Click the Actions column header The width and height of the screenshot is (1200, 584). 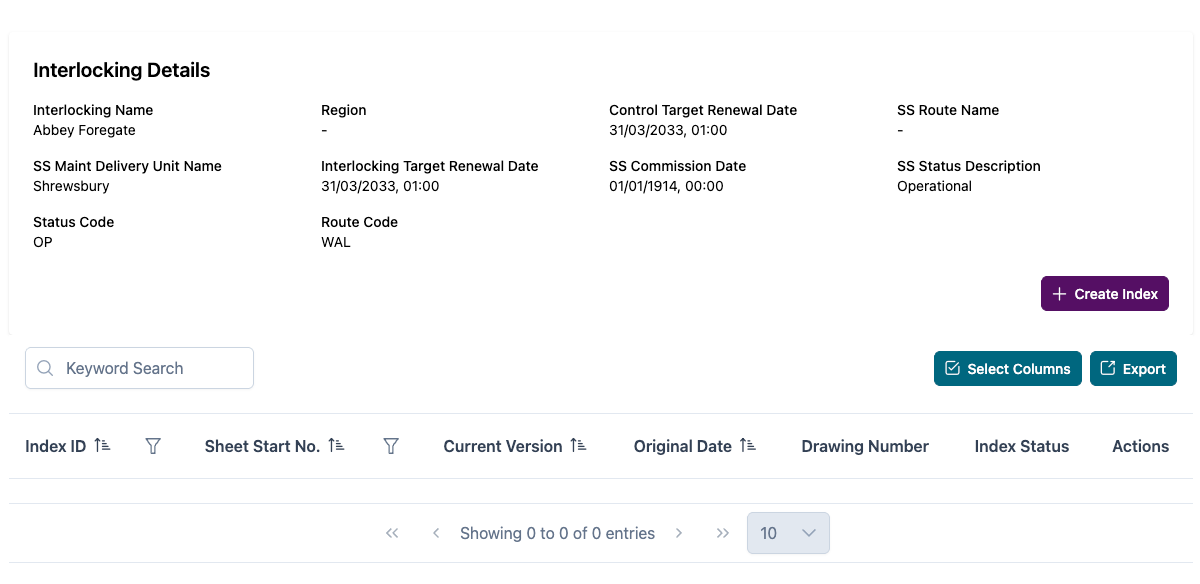[x=1140, y=446]
